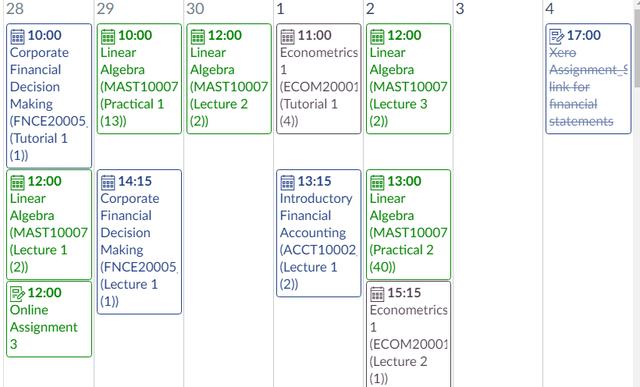Click calendar icon of 15:15 Econometrics lecture

[377, 294]
